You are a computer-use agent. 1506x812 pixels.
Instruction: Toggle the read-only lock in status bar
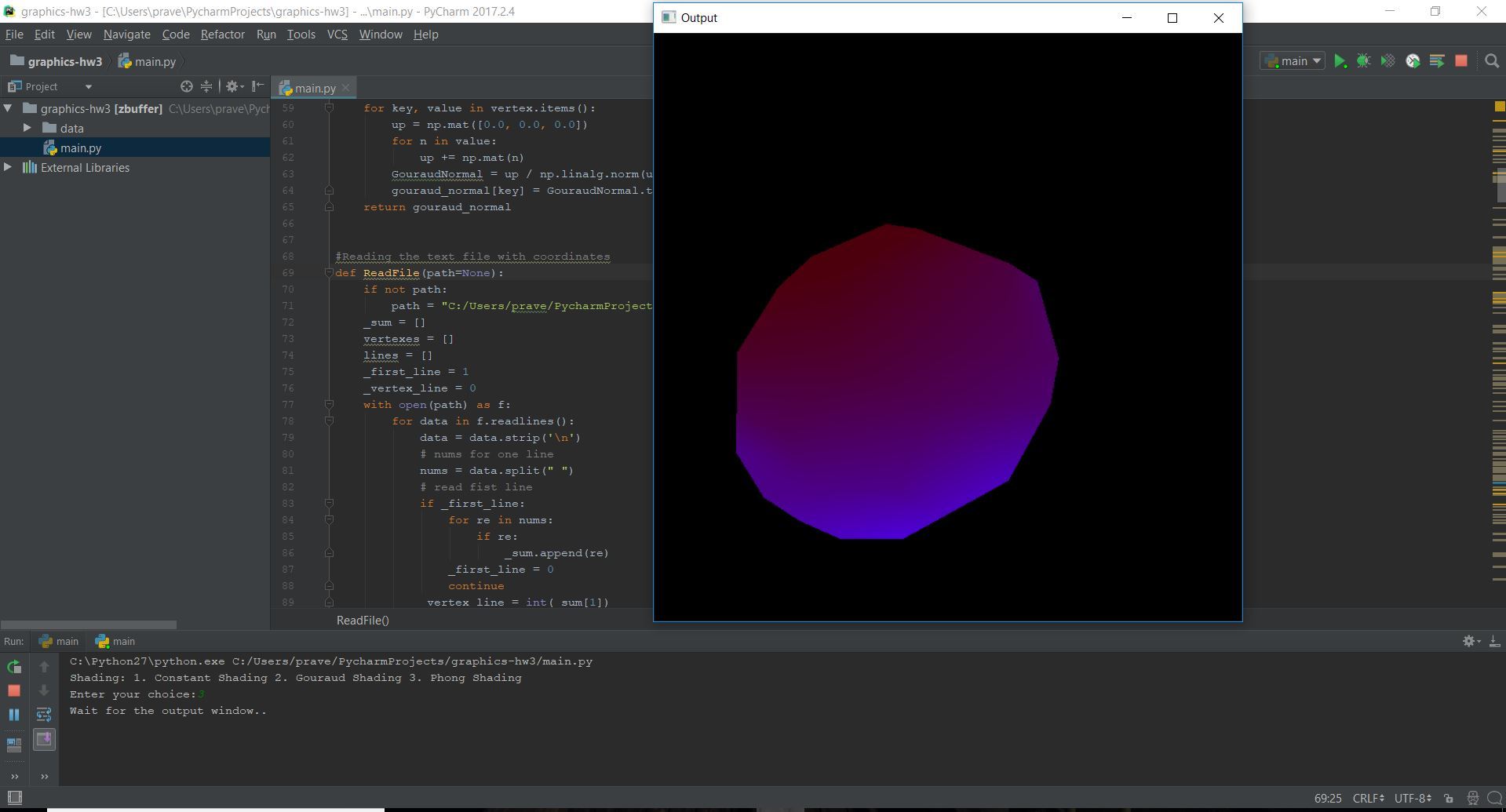pos(1449,798)
